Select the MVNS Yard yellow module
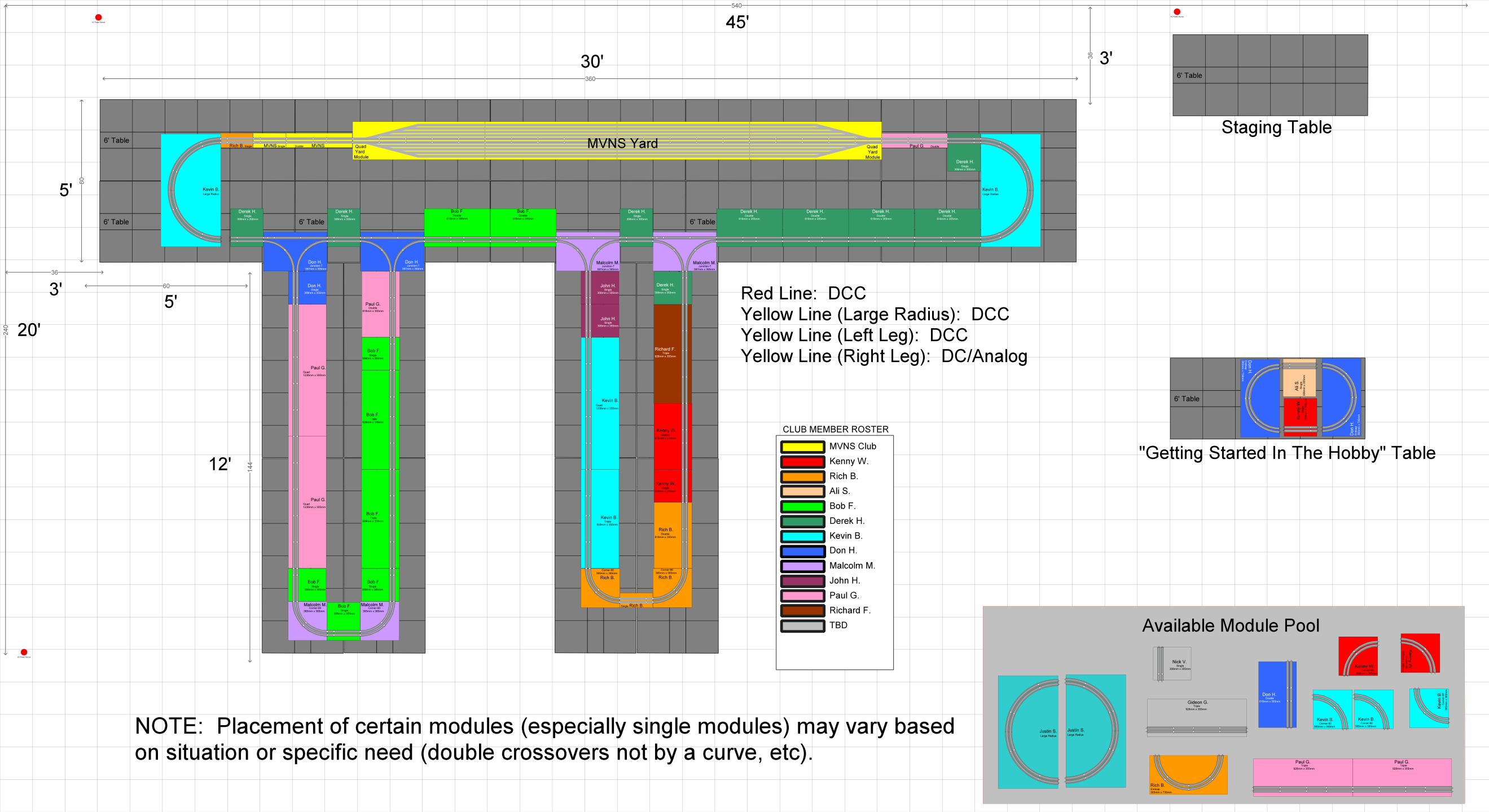This screenshot has height=812, width=1489. [x=622, y=143]
